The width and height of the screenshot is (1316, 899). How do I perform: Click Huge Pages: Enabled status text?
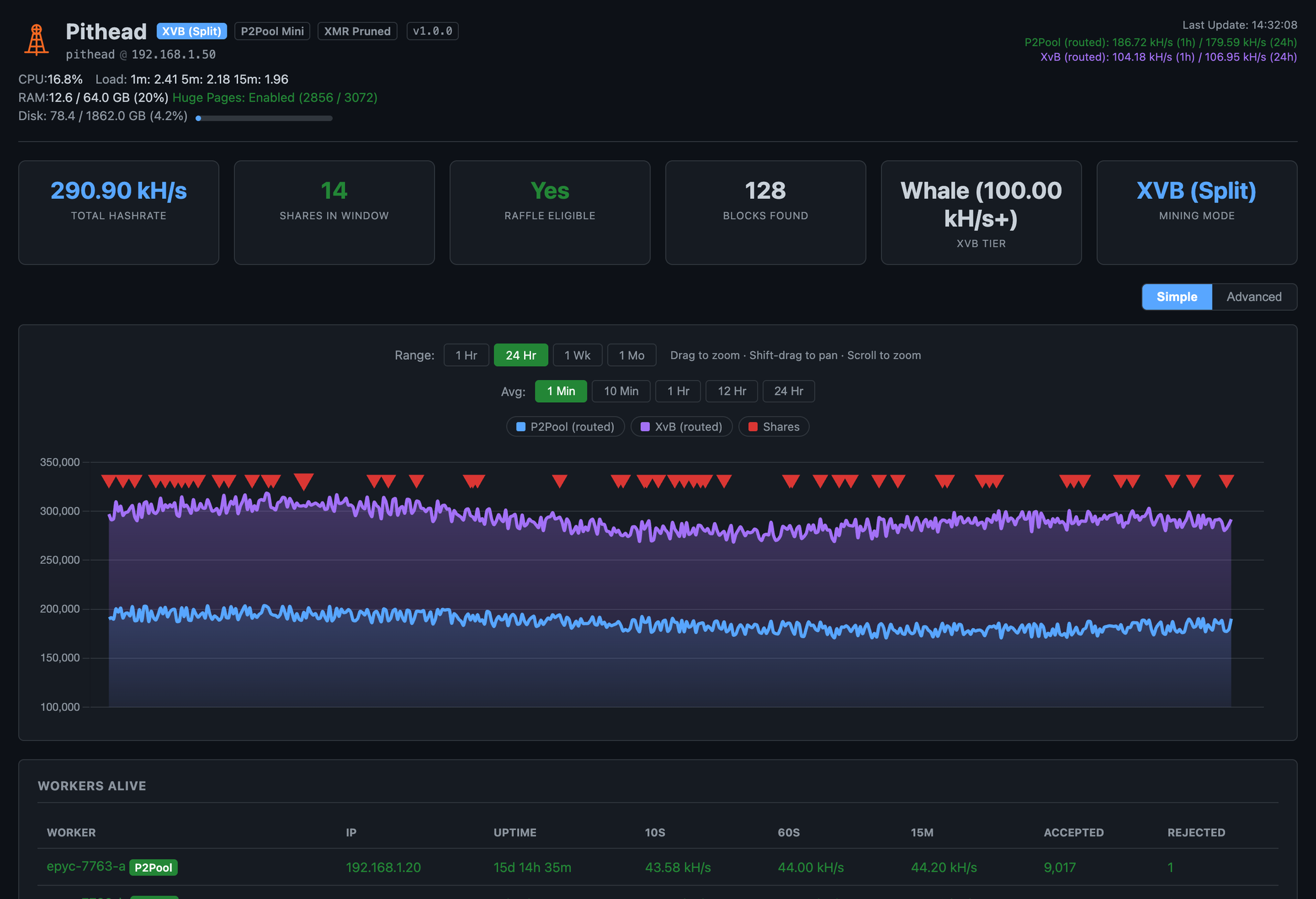(x=275, y=97)
